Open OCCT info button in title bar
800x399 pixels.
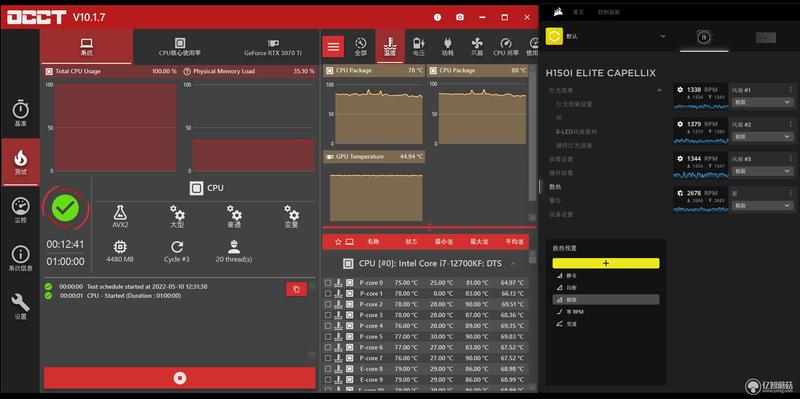click(437, 17)
